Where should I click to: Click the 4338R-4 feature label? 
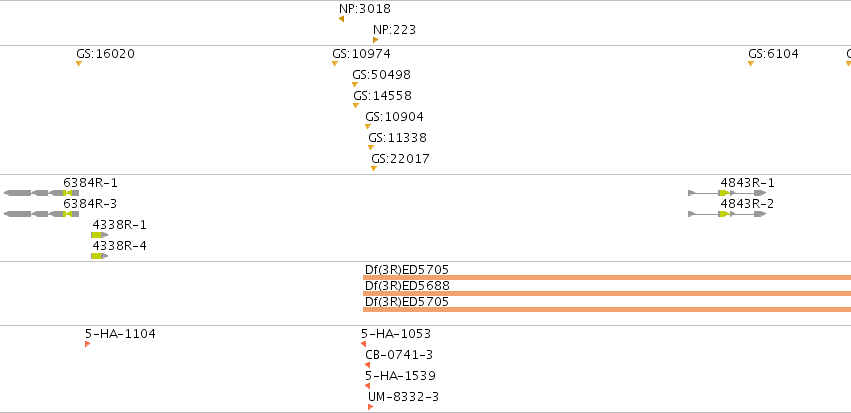119,246
